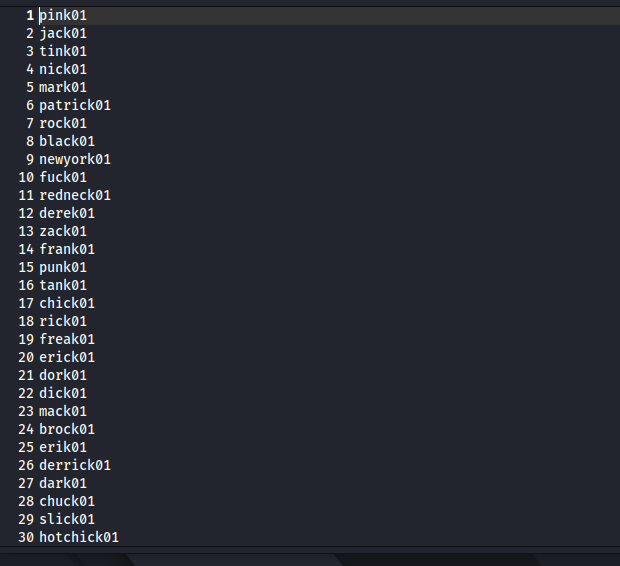Place cursor on mark01

pyautogui.click(x=63, y=87)
